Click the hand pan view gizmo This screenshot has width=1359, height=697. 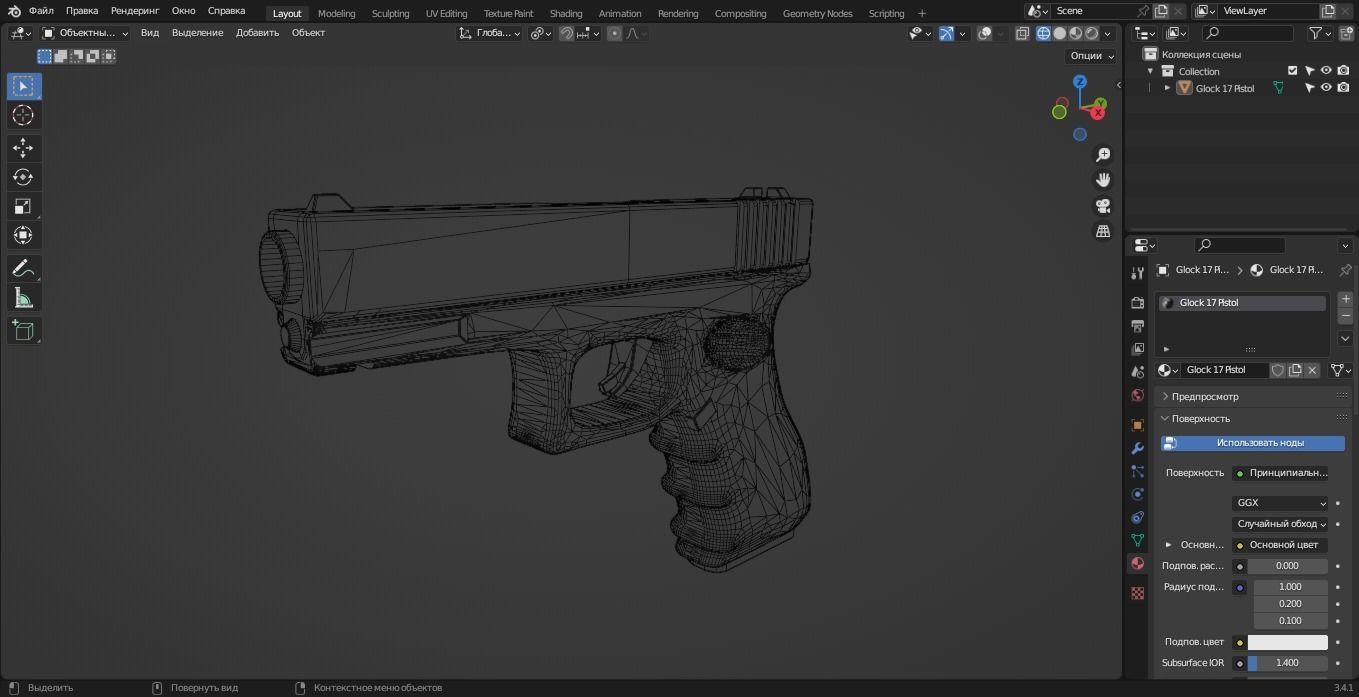click(x=1103, y=180)
